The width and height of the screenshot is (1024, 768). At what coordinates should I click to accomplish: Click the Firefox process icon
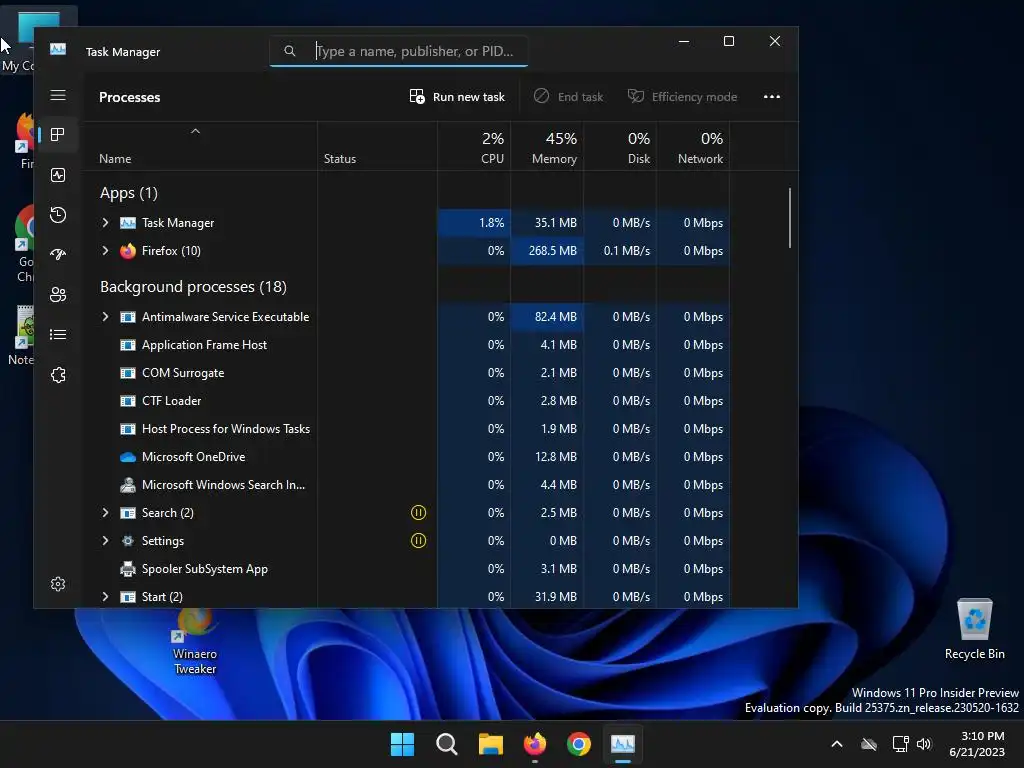[x=128, y=251]
